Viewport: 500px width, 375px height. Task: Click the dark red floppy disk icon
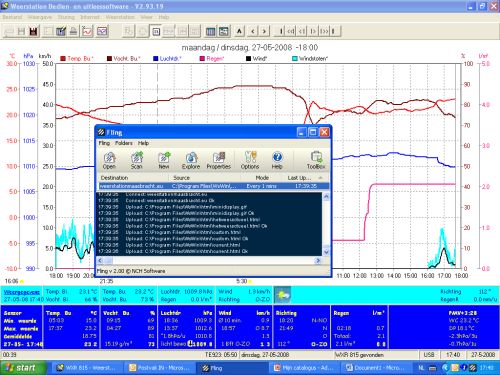tap(33, 32)
